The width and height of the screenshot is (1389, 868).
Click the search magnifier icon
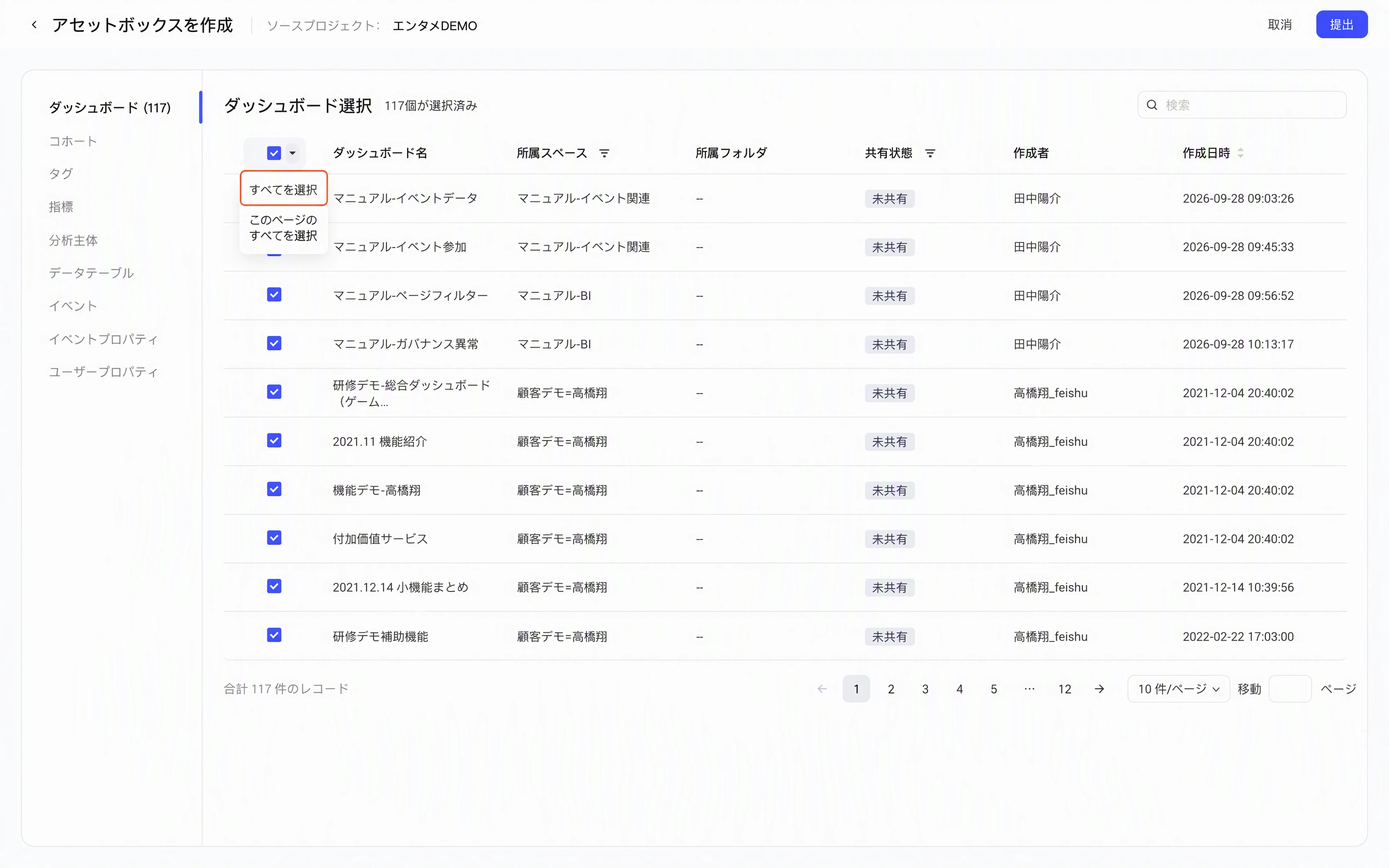click(1152, 105)
